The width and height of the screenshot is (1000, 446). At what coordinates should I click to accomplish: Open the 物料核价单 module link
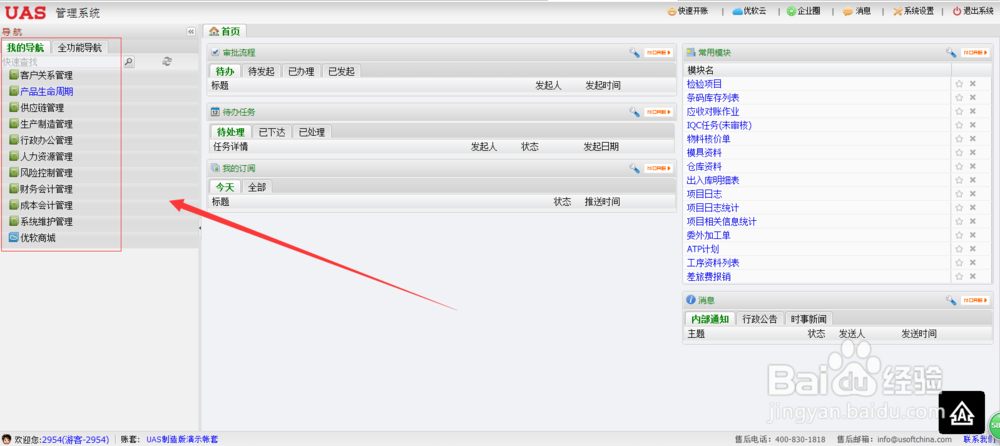pos(709,138)
